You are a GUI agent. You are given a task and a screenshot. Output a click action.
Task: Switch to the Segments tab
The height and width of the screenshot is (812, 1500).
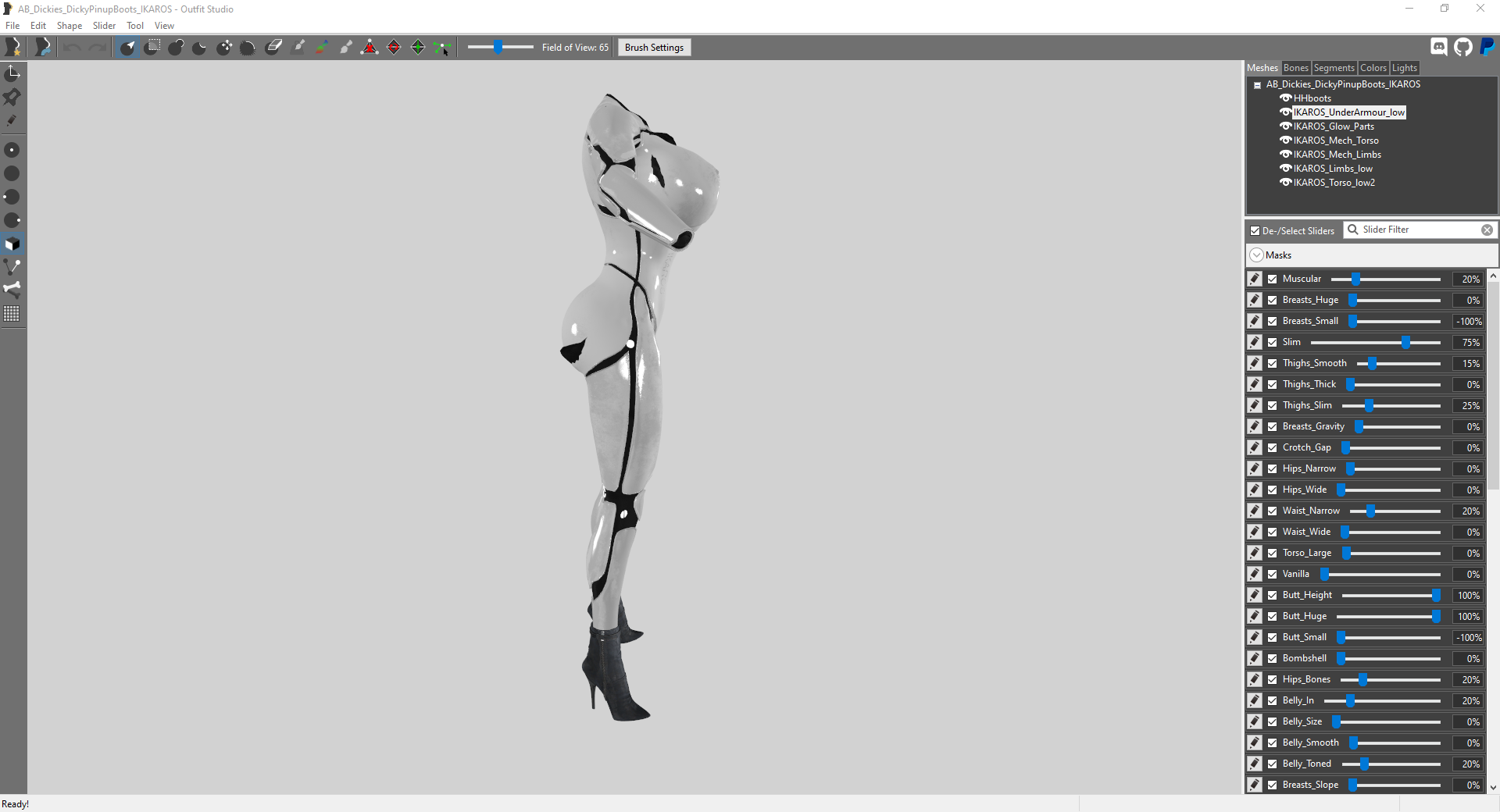[1334, 68]
